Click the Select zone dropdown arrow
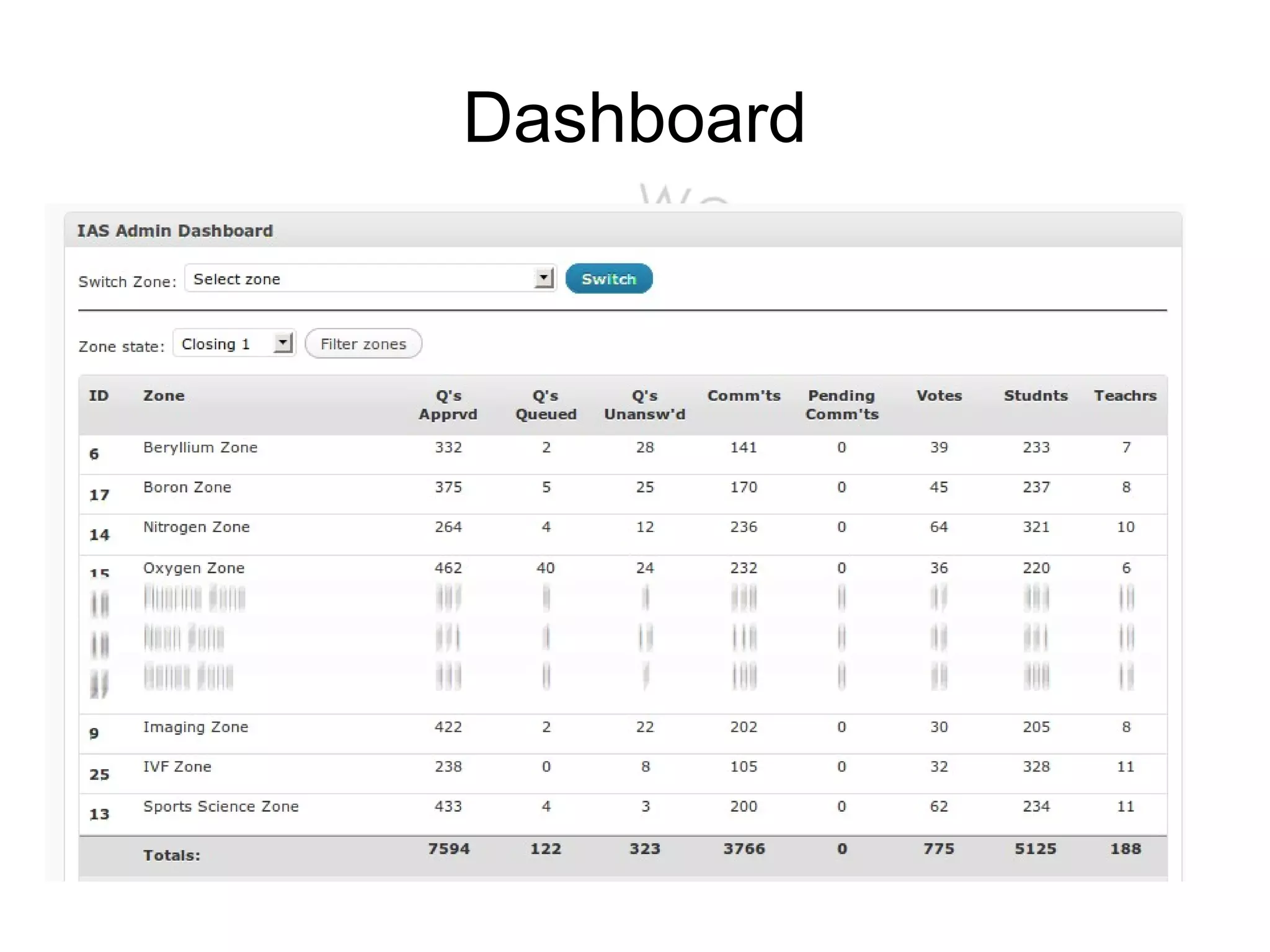This screenshot has height=952, width=1270. (544, 278)
